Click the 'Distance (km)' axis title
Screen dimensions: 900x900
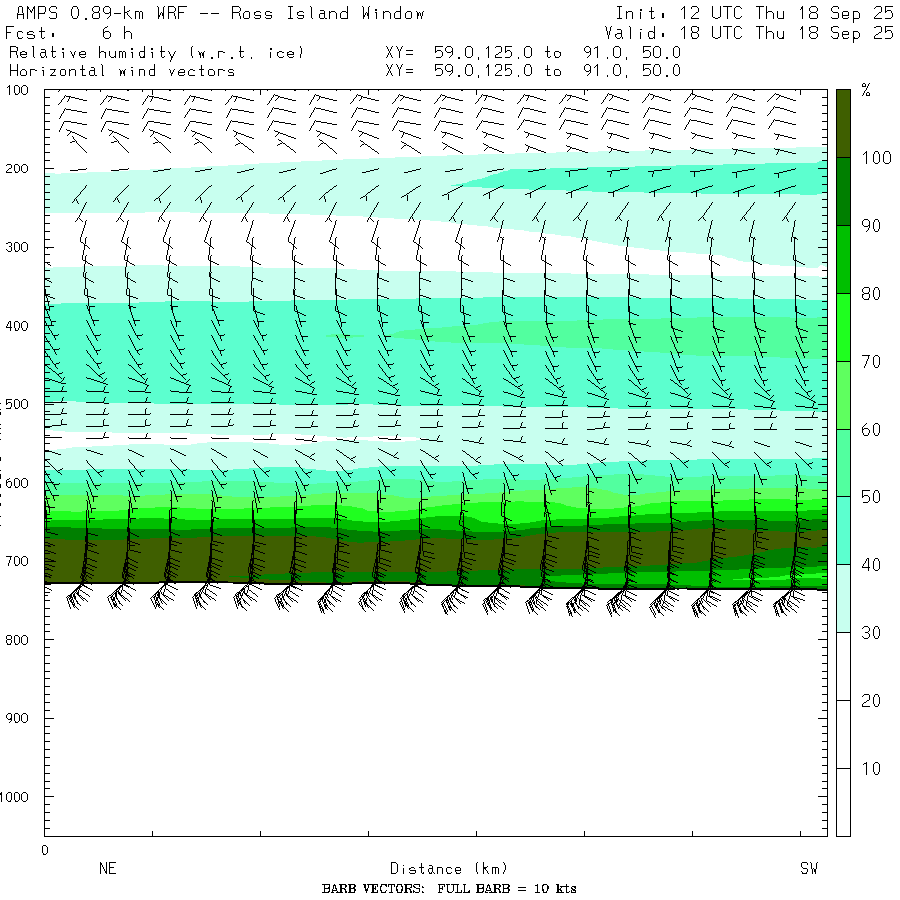[x=449, y=869]
